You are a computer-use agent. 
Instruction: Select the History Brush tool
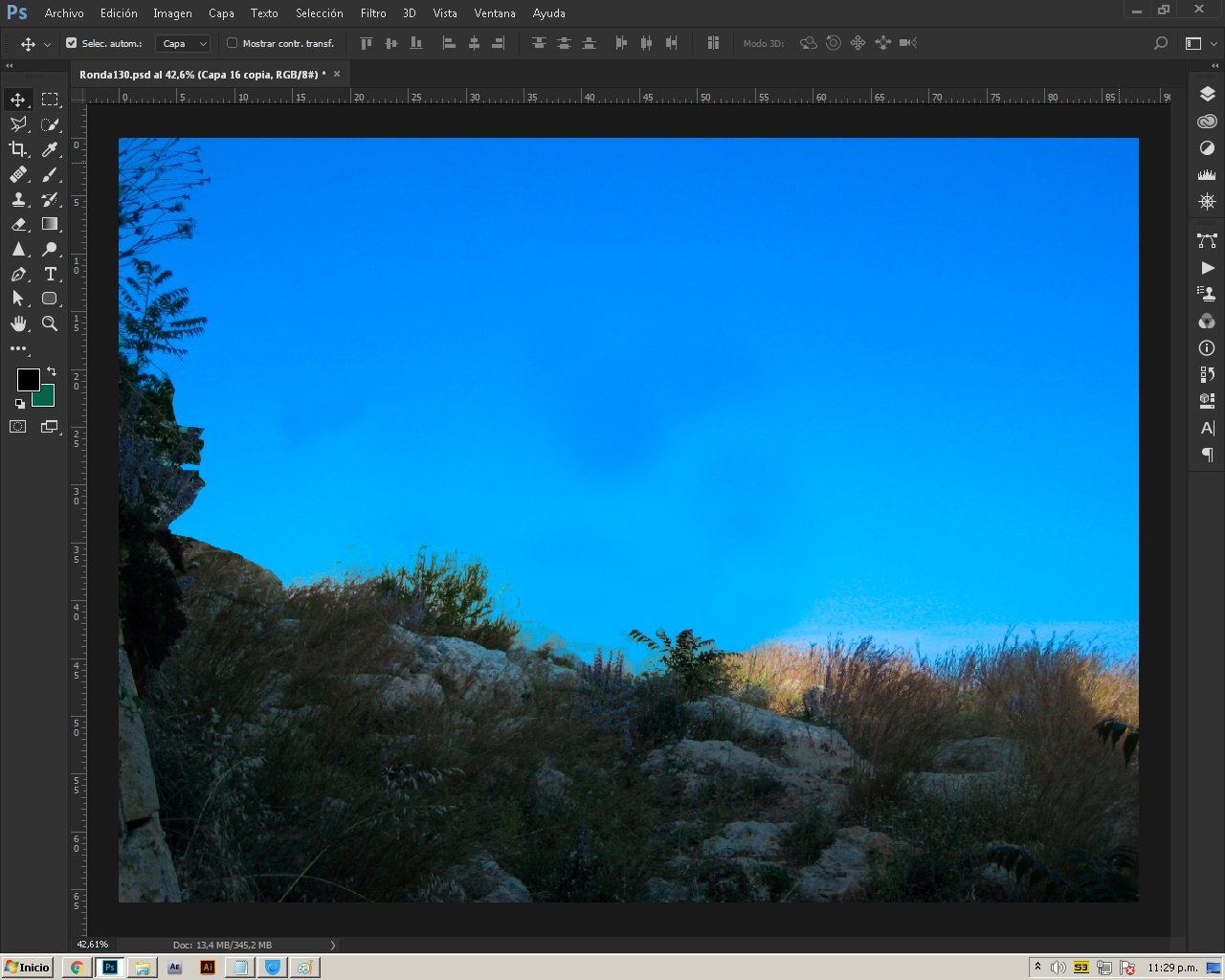(50, 199)
